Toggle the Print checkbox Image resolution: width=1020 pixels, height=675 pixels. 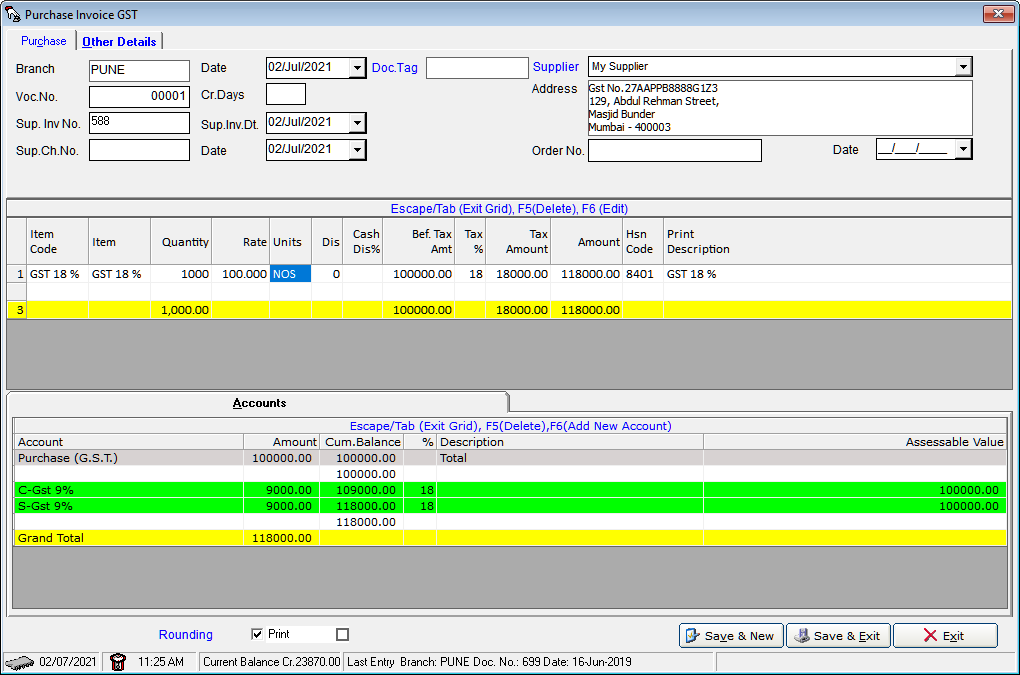257,634
